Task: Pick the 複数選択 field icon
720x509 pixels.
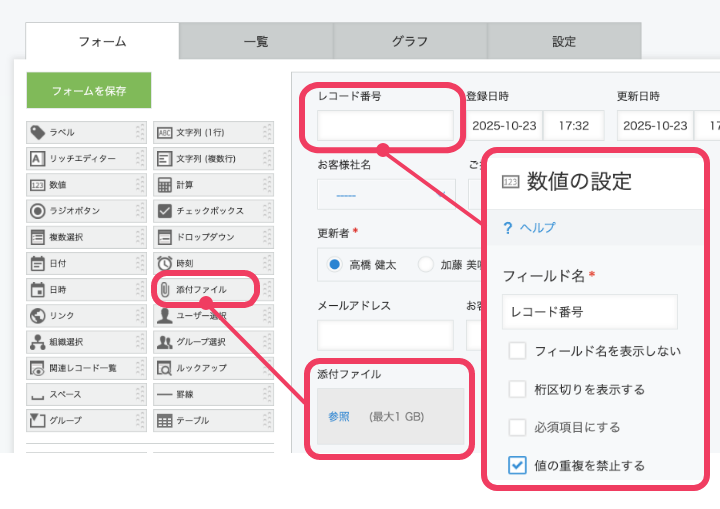Action: 37,237
